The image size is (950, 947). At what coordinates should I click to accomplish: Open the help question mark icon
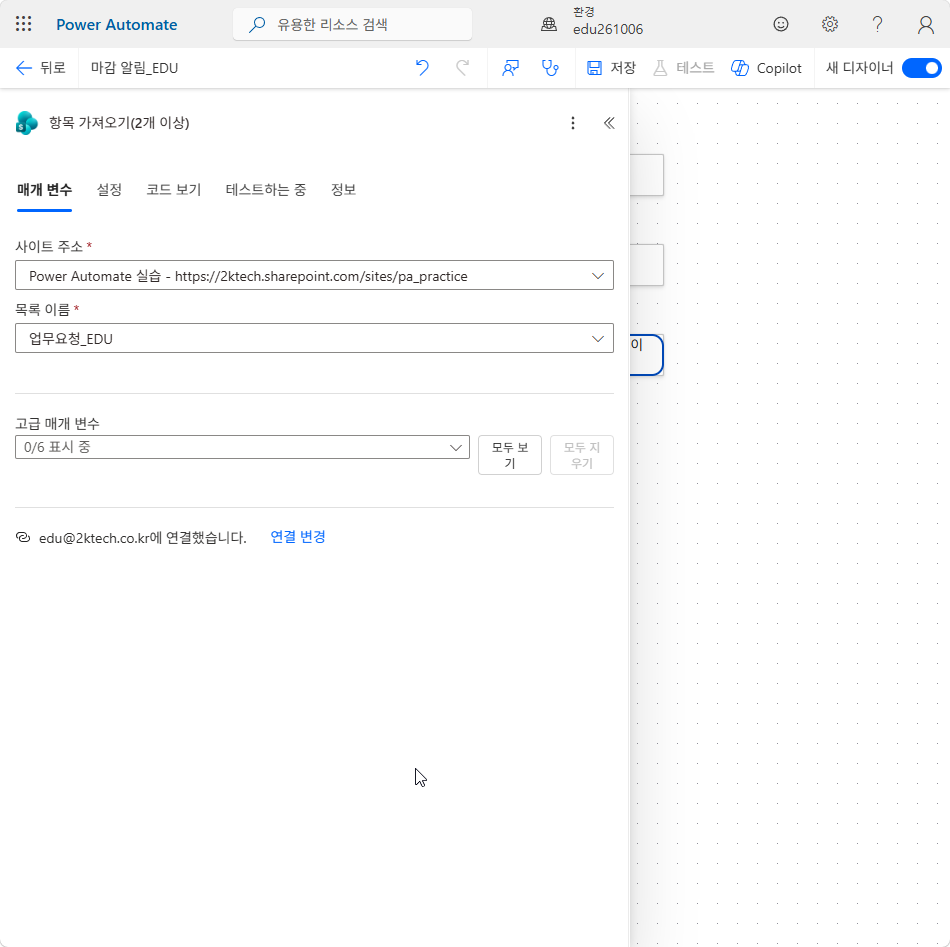tap(877, 24)
